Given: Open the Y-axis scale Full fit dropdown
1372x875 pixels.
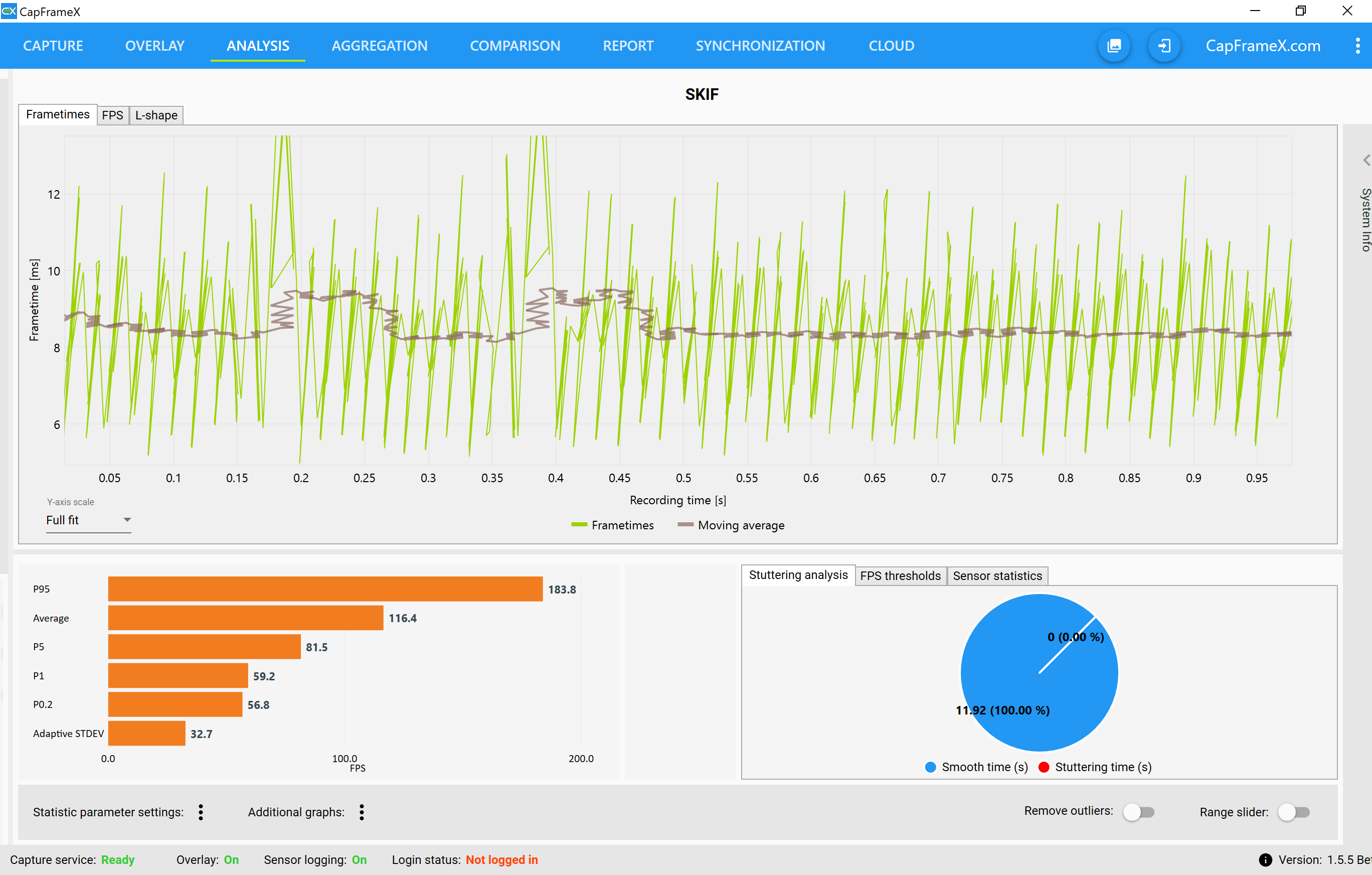Looking at the screenshot, I should click(88, 520).
